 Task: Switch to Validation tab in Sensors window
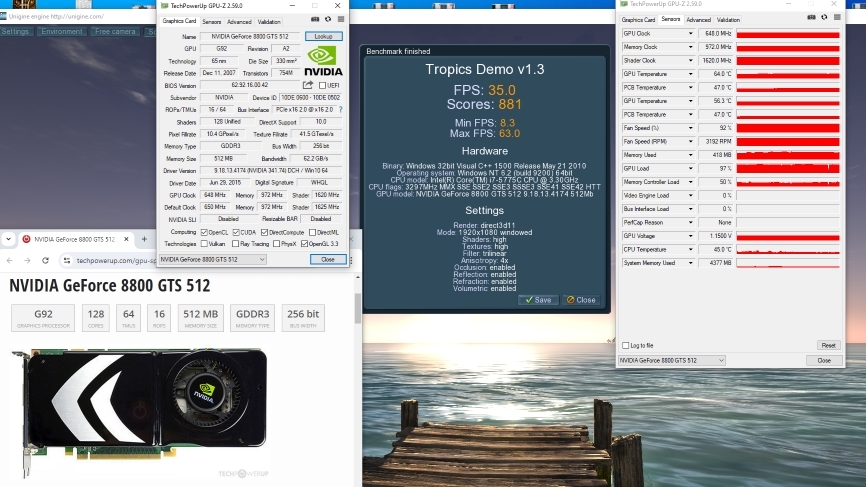(x=728, y=20)
